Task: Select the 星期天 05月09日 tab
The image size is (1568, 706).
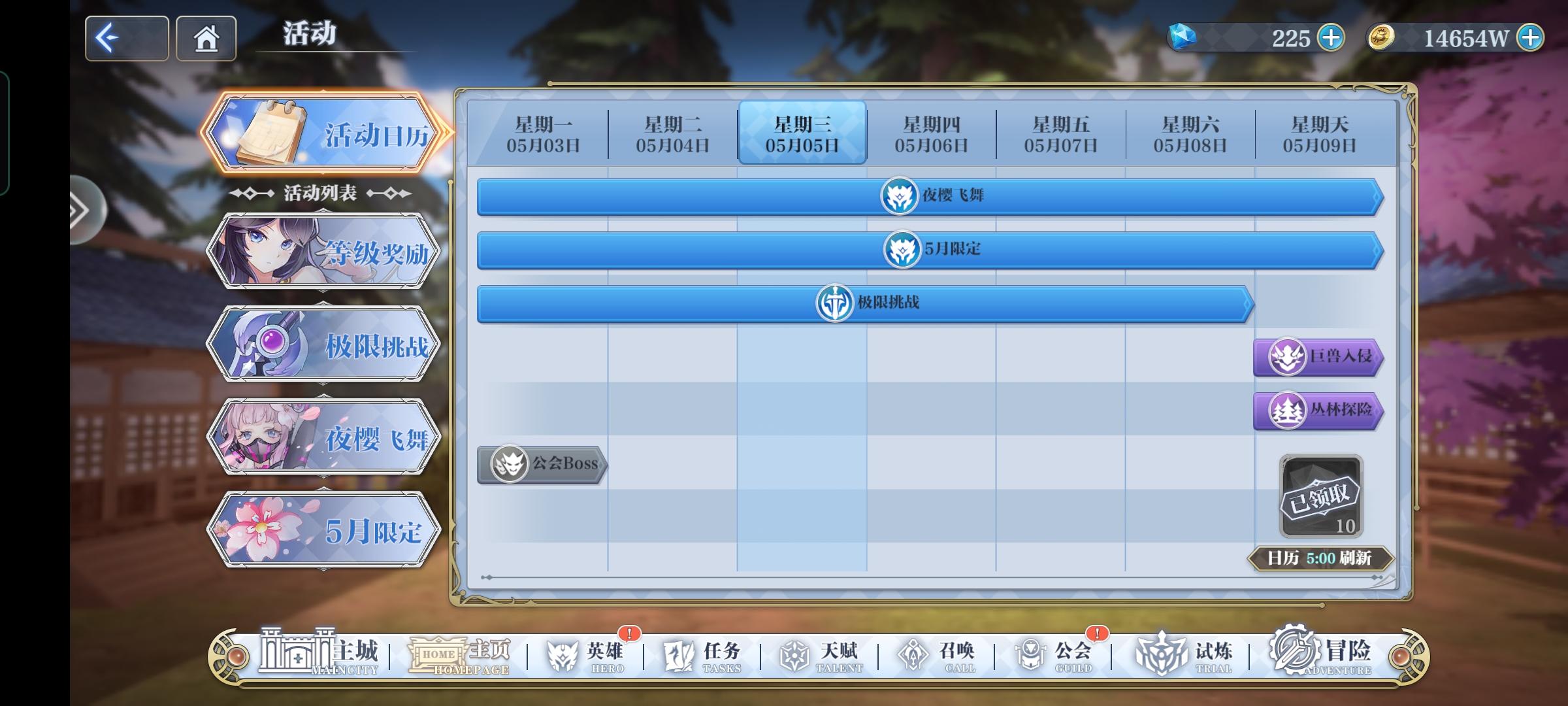Action: [1319, 134]
